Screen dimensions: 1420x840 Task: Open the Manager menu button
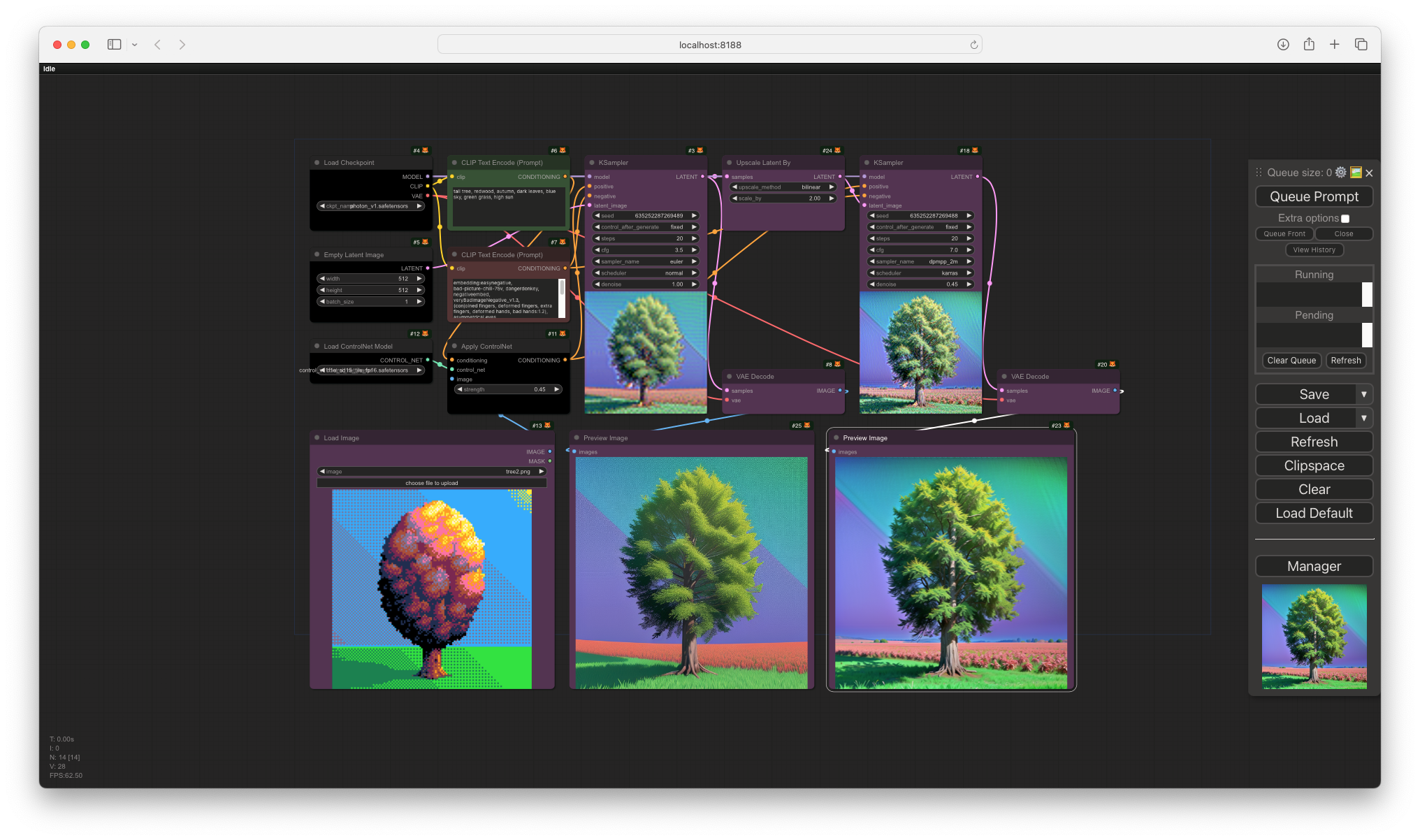tap(1314, 566)
